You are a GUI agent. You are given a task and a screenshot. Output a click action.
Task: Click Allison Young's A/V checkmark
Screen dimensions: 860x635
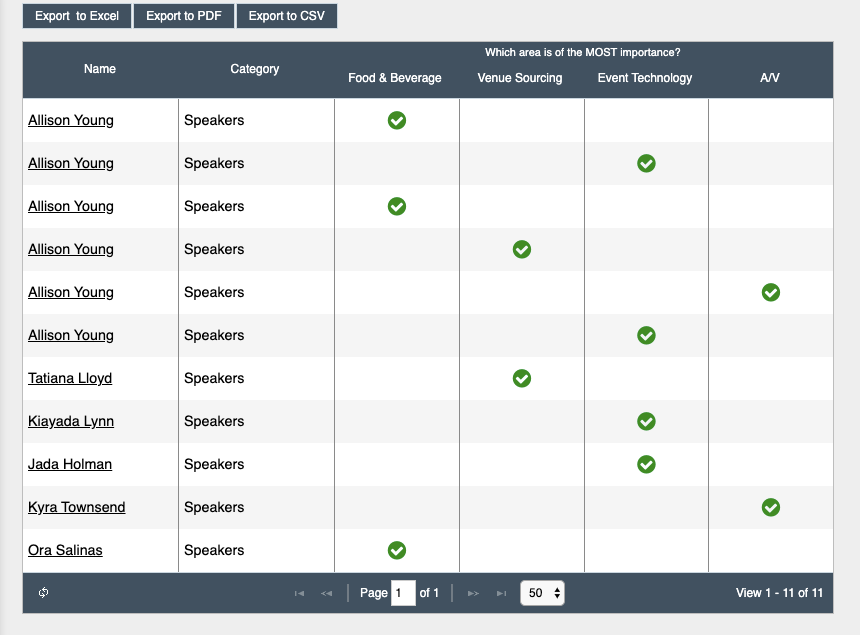coord(771,292)
